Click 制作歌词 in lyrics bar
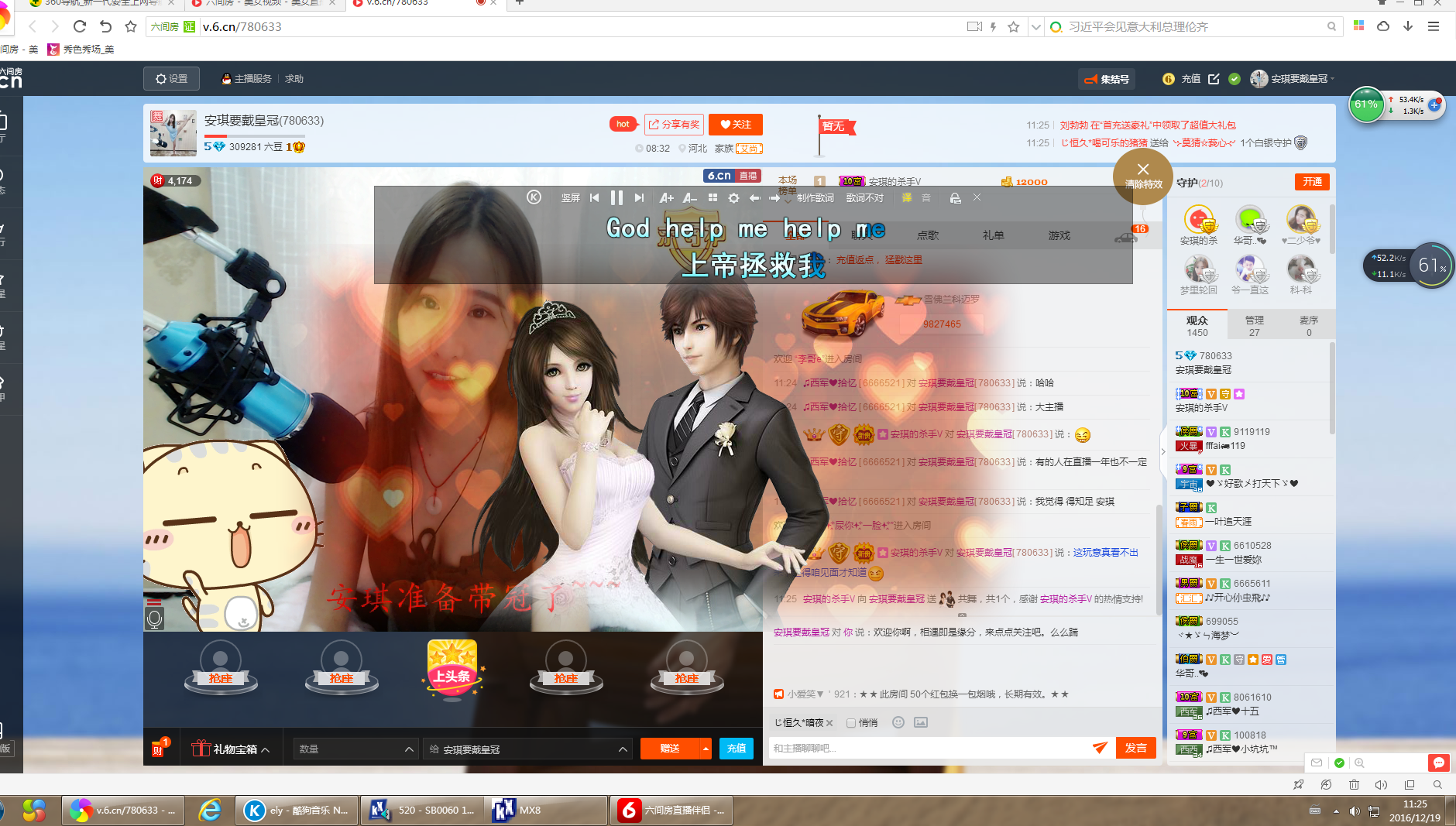The width and height of the screenshot is (1456, 826). click(x=815, y=198)
